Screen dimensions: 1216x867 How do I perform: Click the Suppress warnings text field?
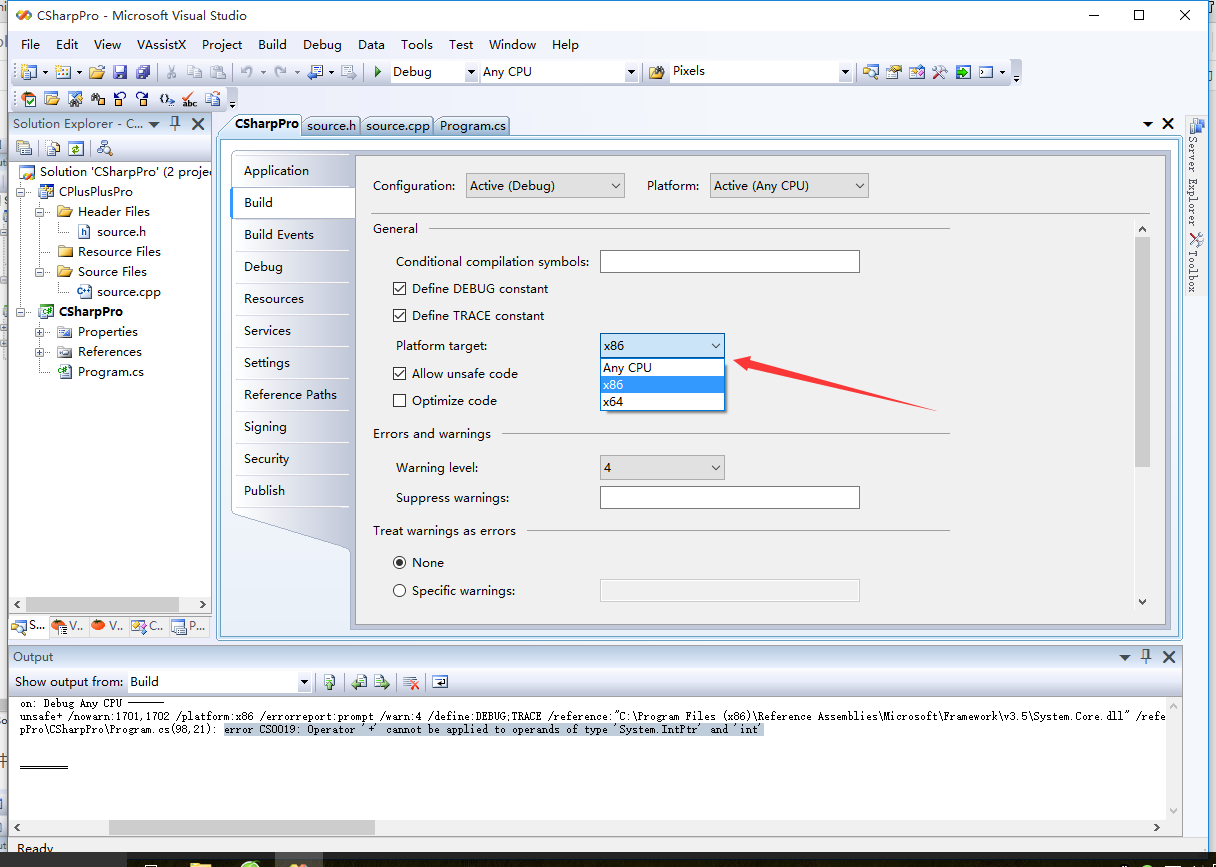[x=730, y=497]
